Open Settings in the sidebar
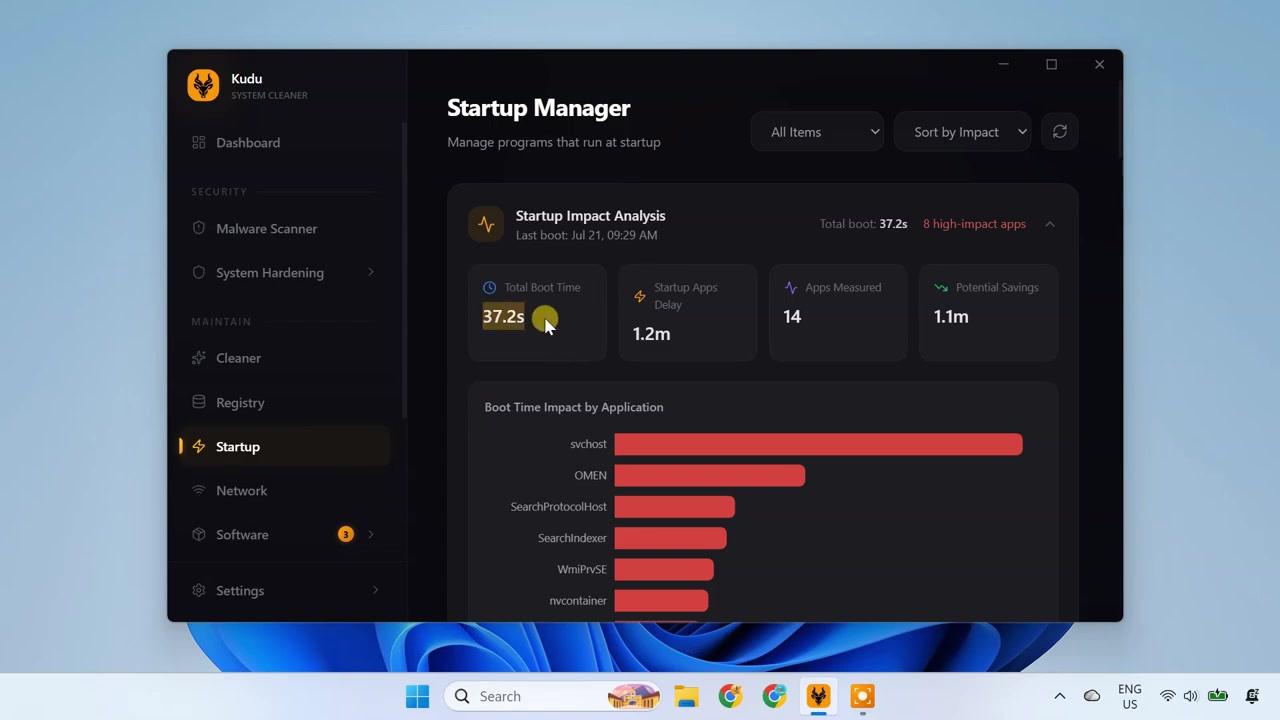Screen dimensions: 1280x720 point(285,590)
